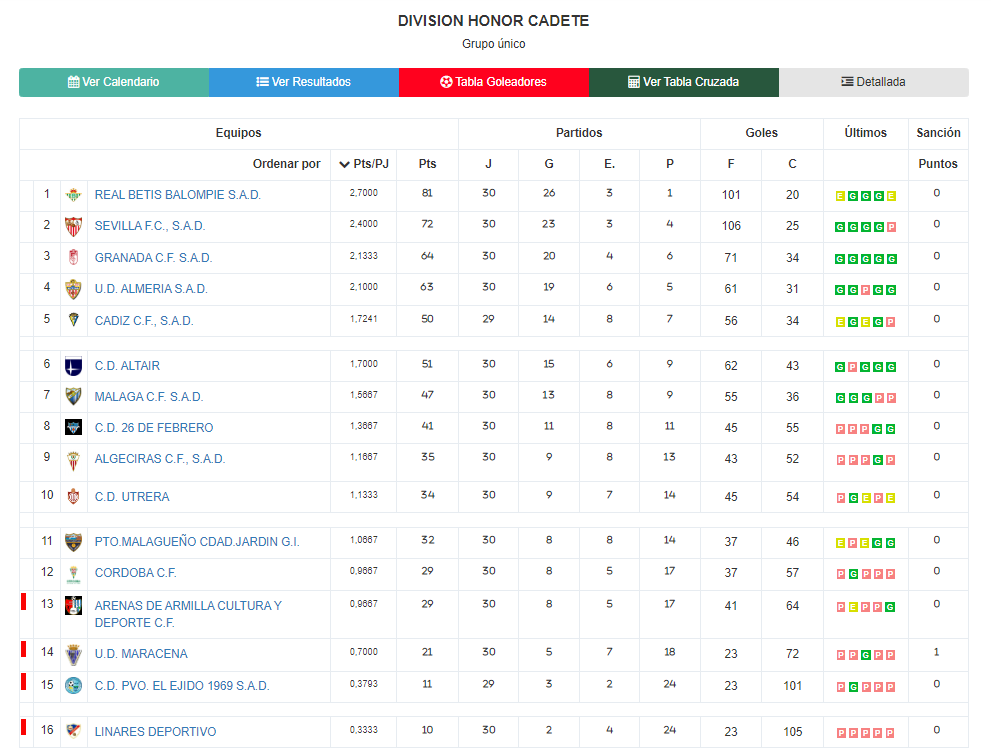Click the red relegation marker beside U.D. Maracena
Image resolution: width=991 pixels, height=752 pixels.
pos(23,649)
